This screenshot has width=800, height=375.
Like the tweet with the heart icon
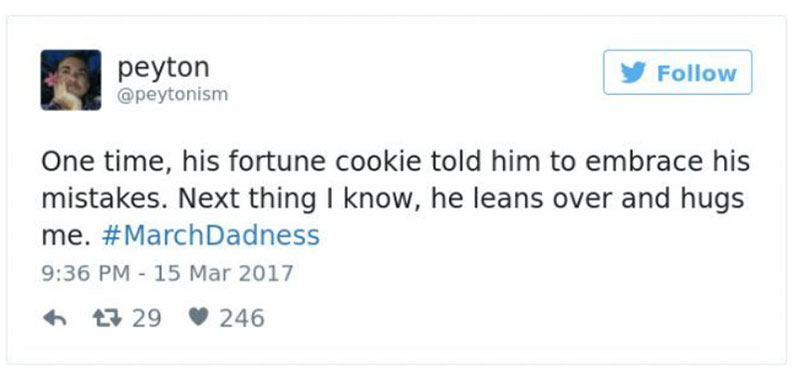pos(198,317)
